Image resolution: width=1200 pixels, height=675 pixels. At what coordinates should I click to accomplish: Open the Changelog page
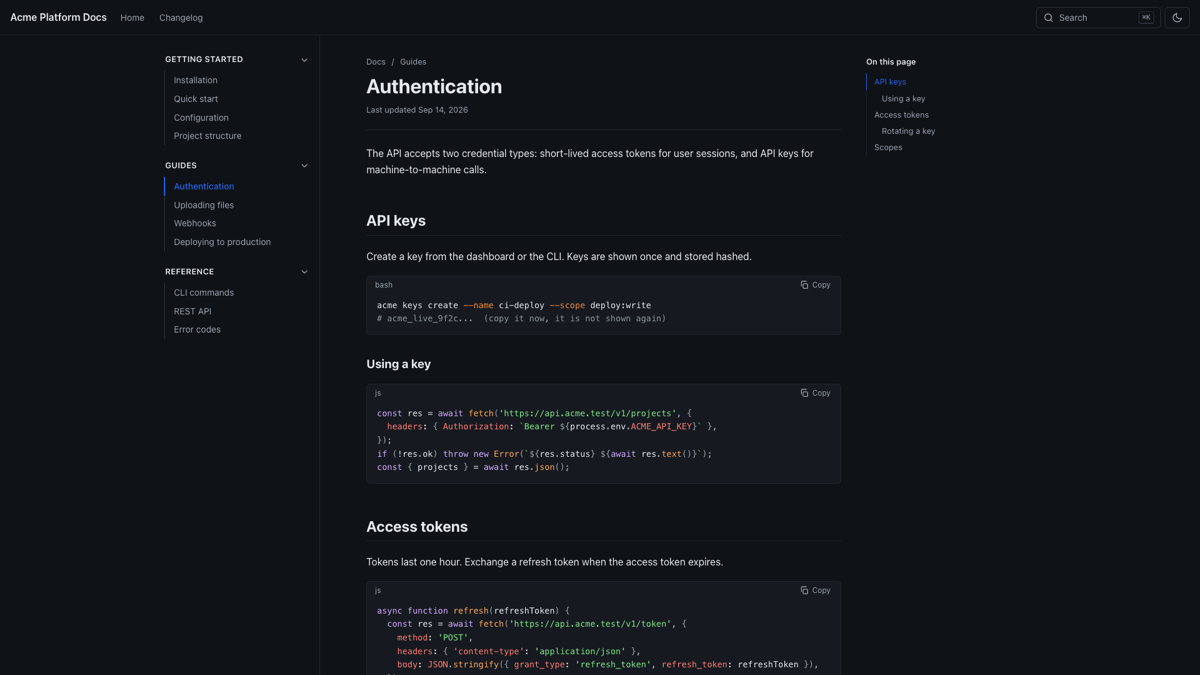(x=181, y=18)
